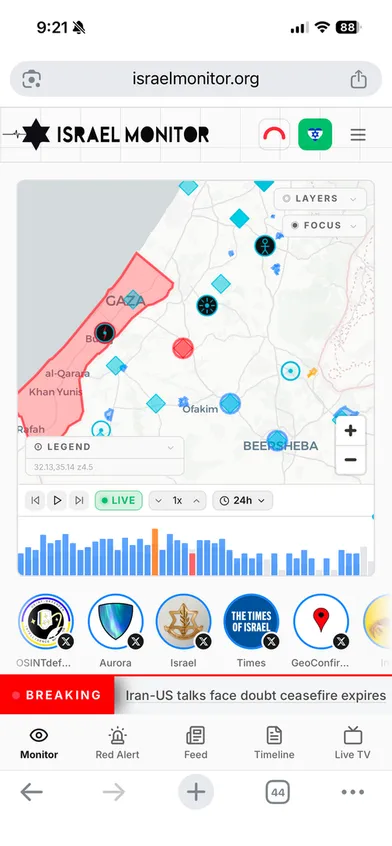Viewport: 392px width, 846px height.
Task: Select the sun-burst map marker
Action: (207, 305)
